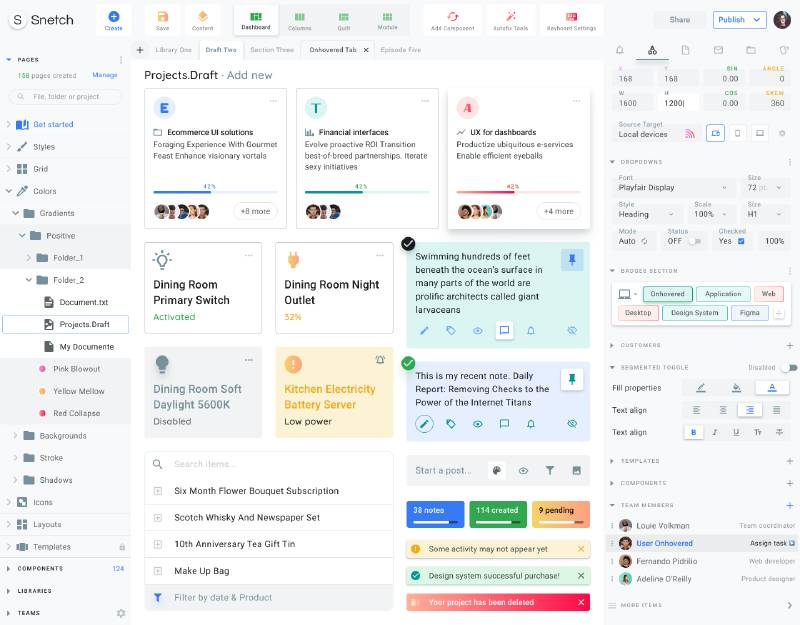Select the Columns view tab

(x=299, y=20)
